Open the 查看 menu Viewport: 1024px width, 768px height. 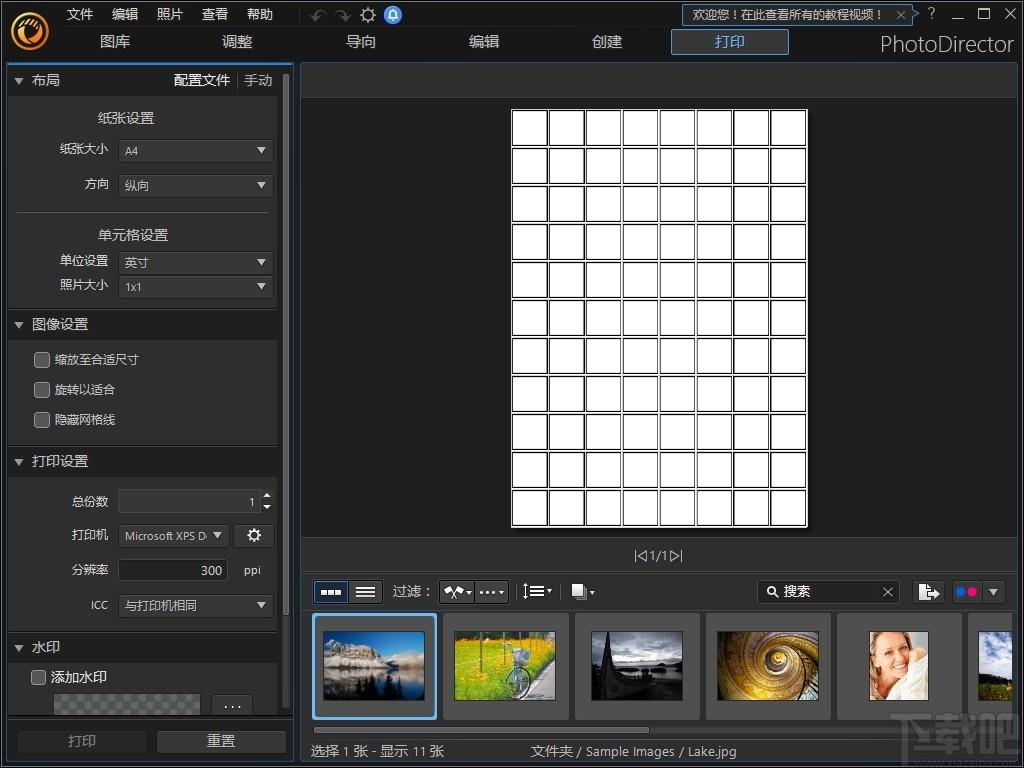(215, 14)
